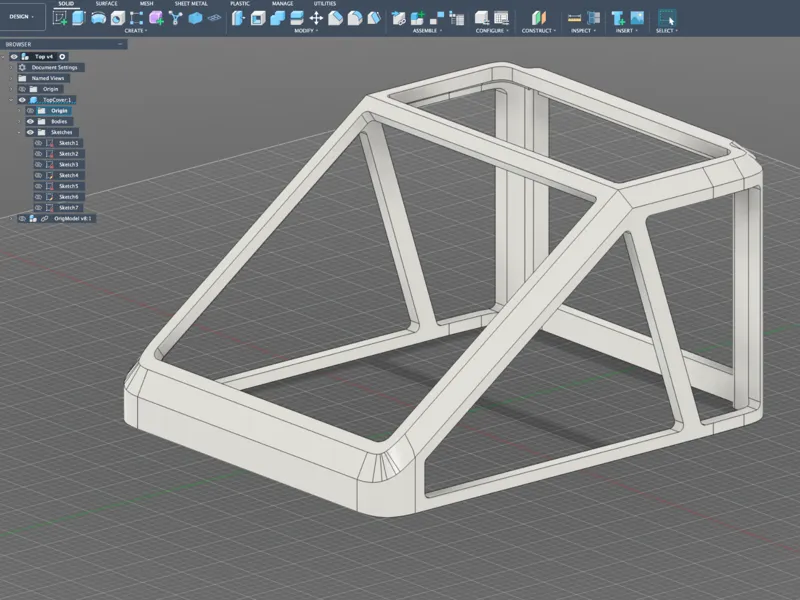Collapse the Browser panel with minus button
The image size is (800, 600).
coord(120,44)
